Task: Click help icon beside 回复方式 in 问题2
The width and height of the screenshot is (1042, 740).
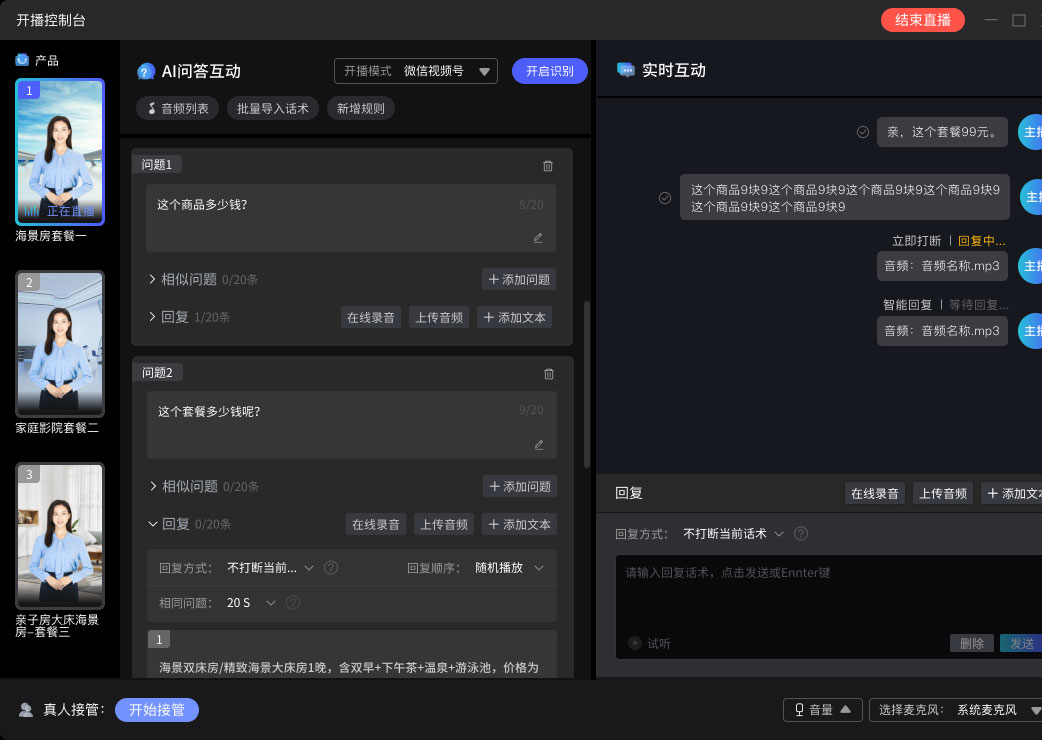Action: coord(331,568)
